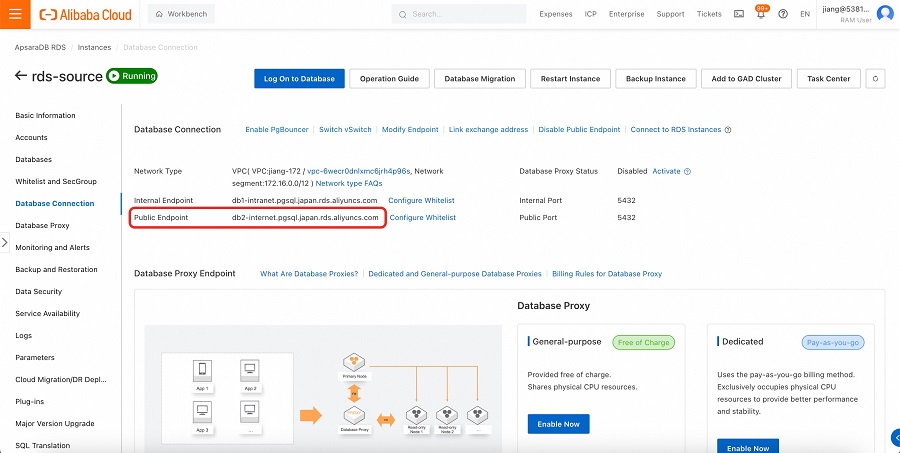
Task: Open the Expenses menu in top bar
Action: coord(555,14)
